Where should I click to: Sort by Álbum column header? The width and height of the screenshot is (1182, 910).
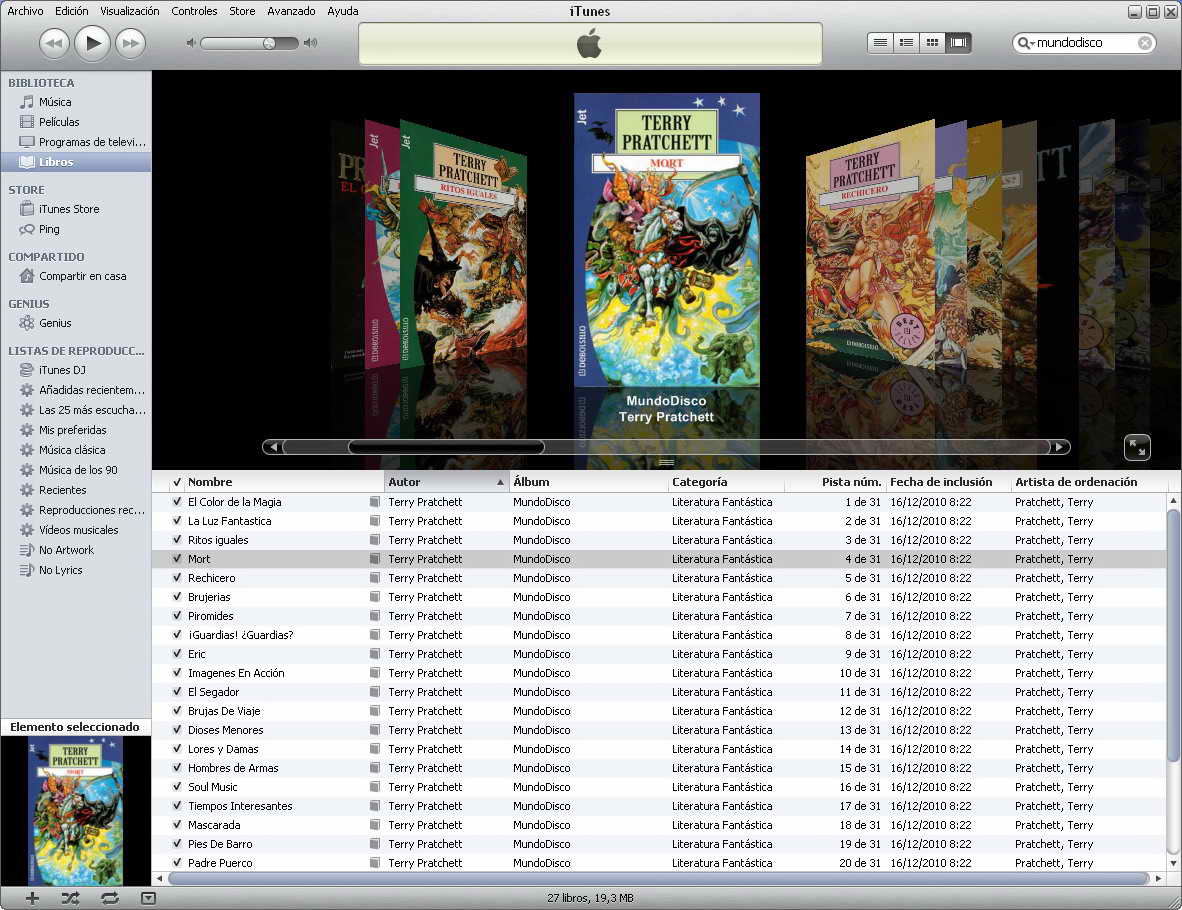tap(589, 482)
